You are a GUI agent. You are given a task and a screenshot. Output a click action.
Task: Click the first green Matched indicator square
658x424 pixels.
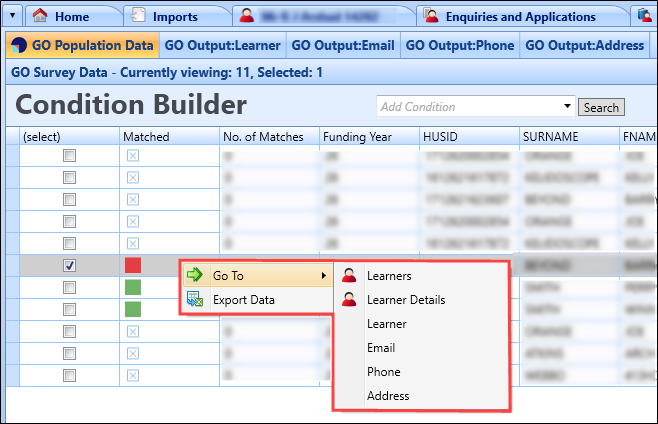click(133, 288)
